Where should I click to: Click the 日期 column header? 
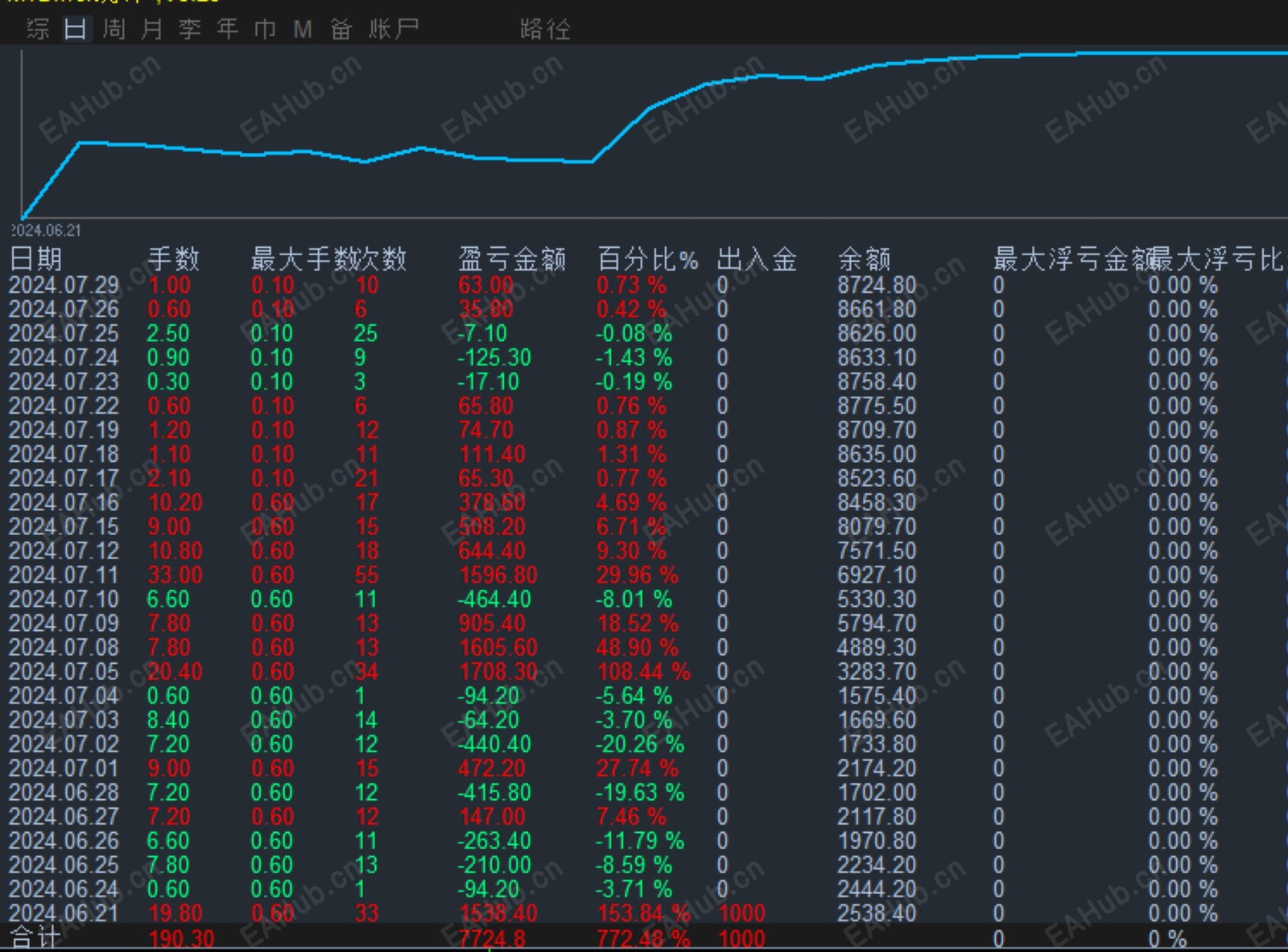[x=35, y=259]
